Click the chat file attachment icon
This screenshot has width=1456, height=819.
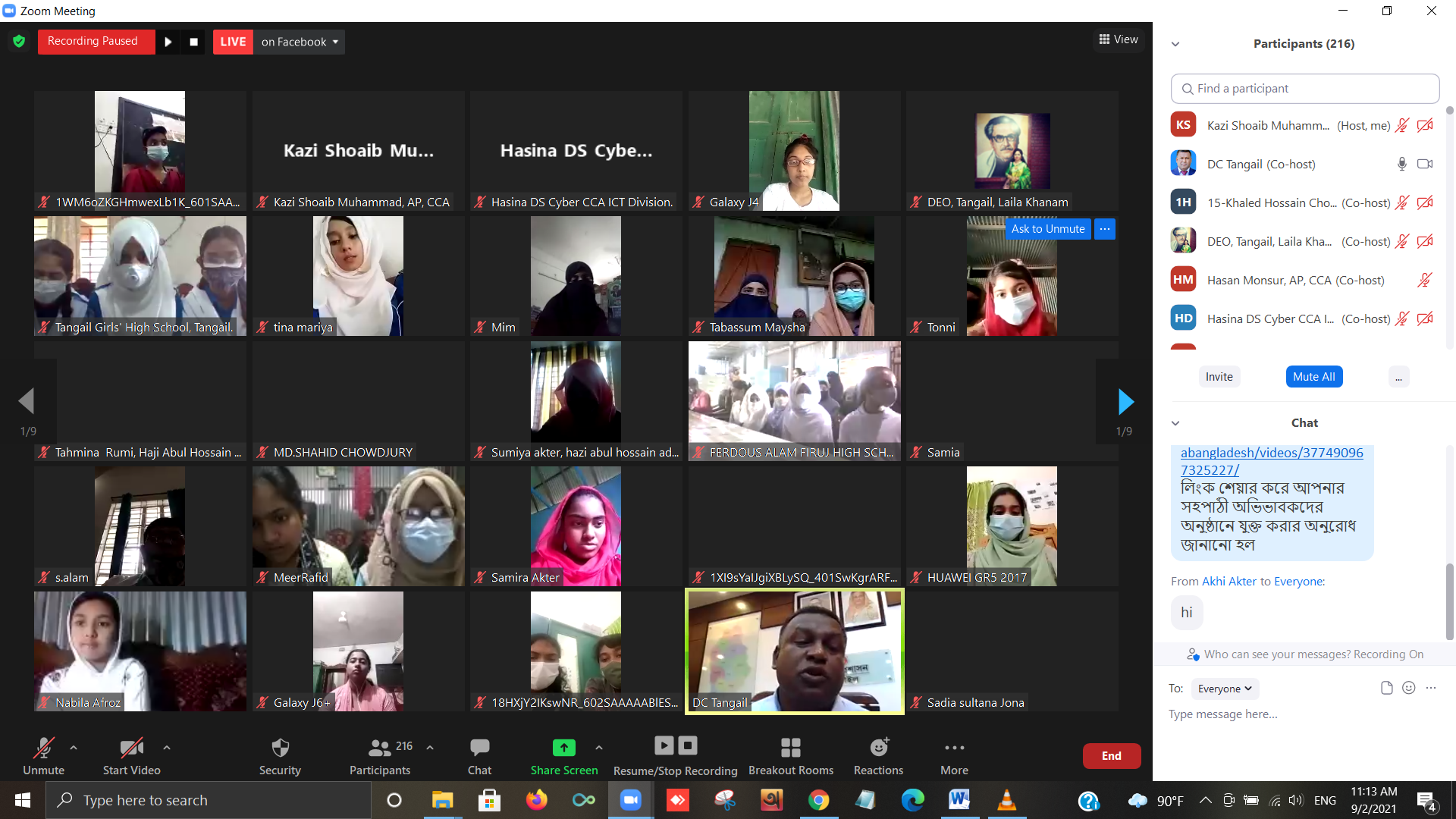coord(1387,689)
